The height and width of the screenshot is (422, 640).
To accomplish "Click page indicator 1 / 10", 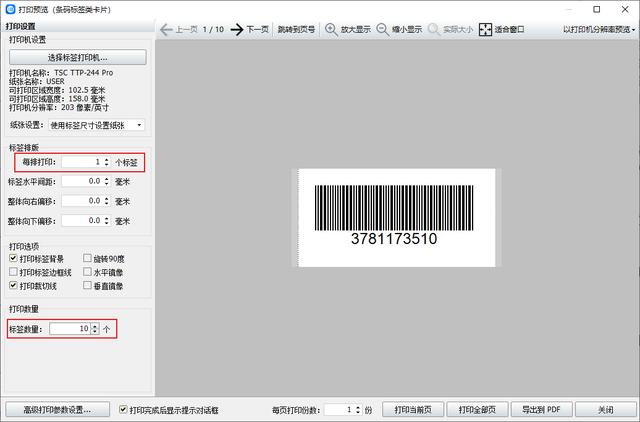I will pos(213,29).
